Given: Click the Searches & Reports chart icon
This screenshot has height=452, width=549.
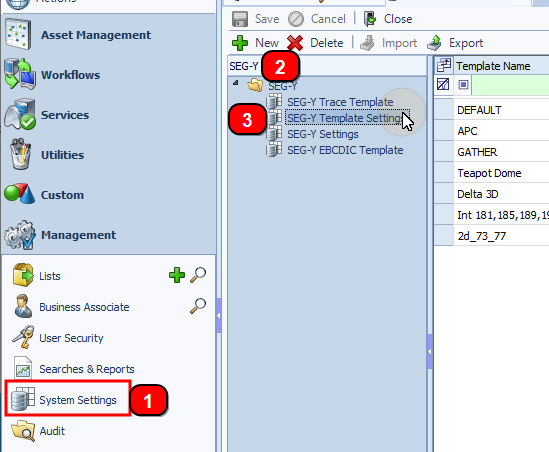Looking at the screenshot, I should [23, 368].
